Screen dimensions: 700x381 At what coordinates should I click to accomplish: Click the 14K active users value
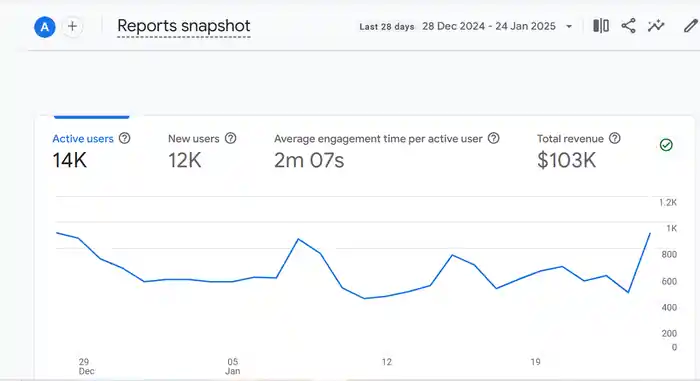click(x=70, y=160)
